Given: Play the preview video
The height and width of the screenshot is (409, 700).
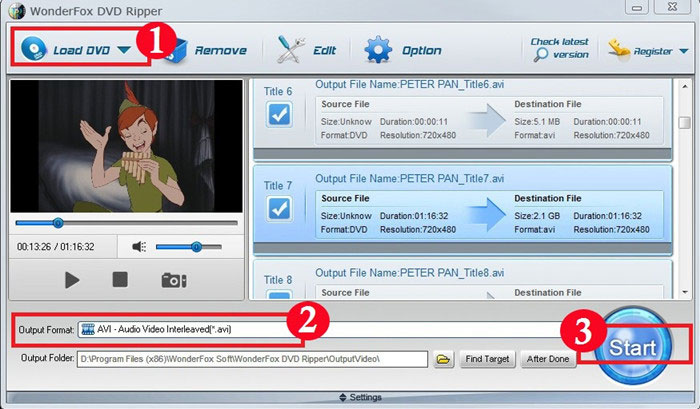Looking at the screenshot, I should [72, 280].
